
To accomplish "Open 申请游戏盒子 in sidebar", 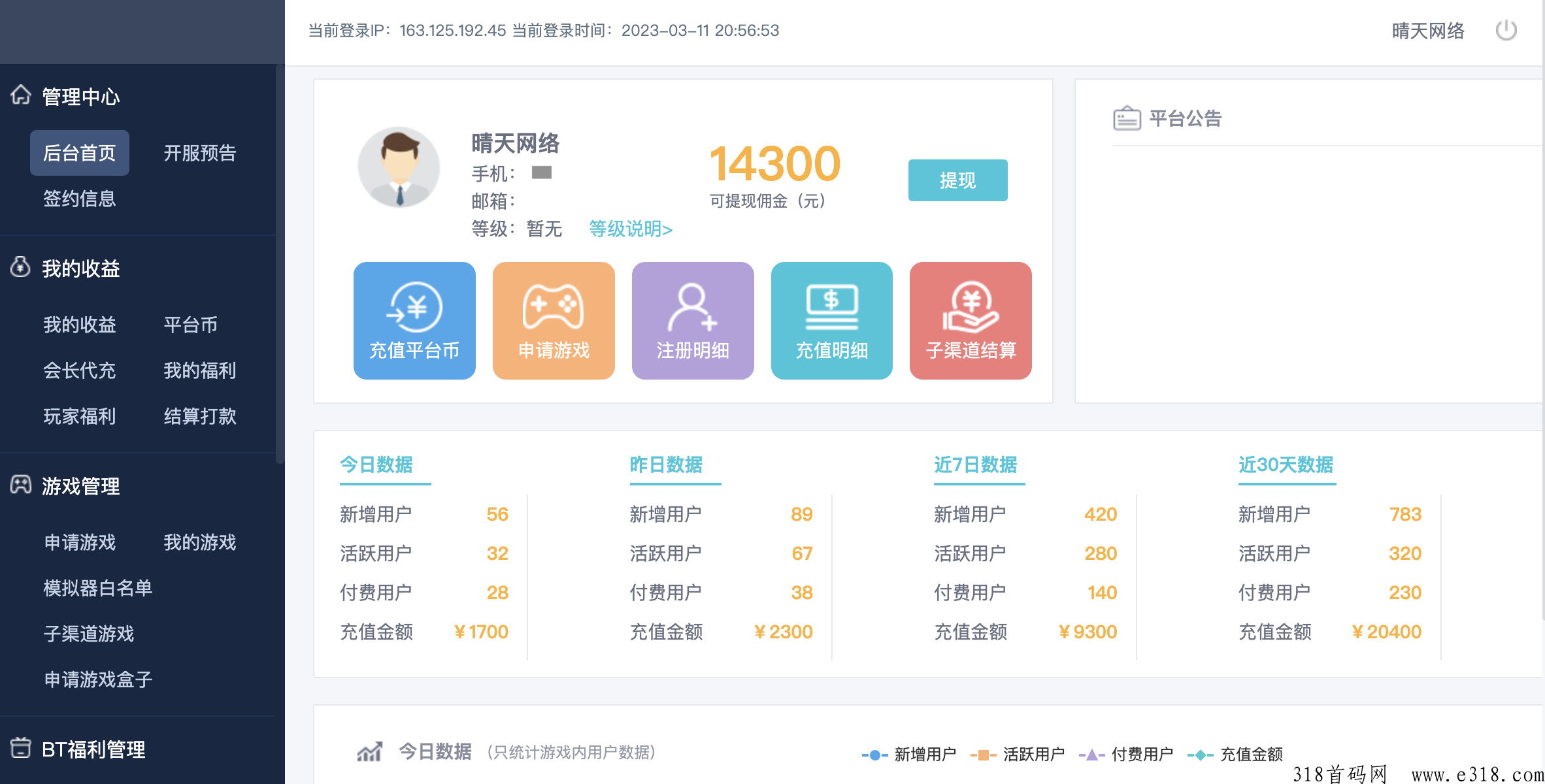I will [98, 679].
